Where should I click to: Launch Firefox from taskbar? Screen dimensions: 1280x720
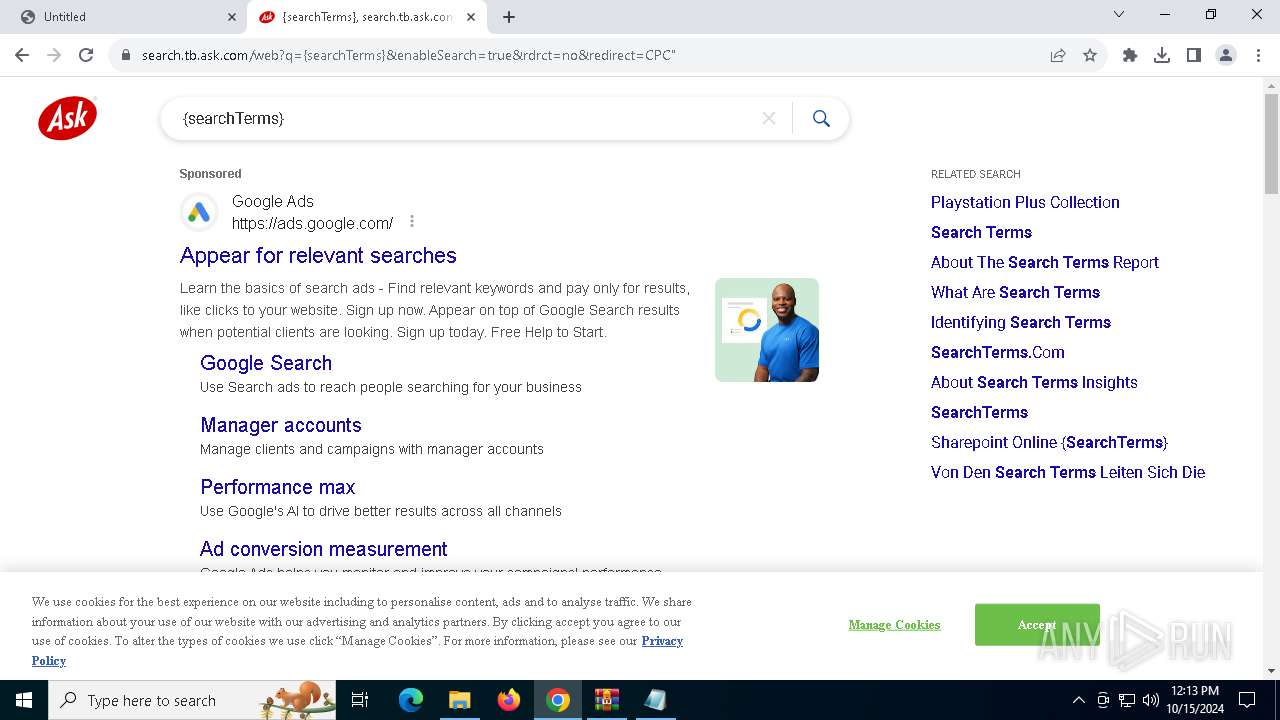tap(509, 700)
